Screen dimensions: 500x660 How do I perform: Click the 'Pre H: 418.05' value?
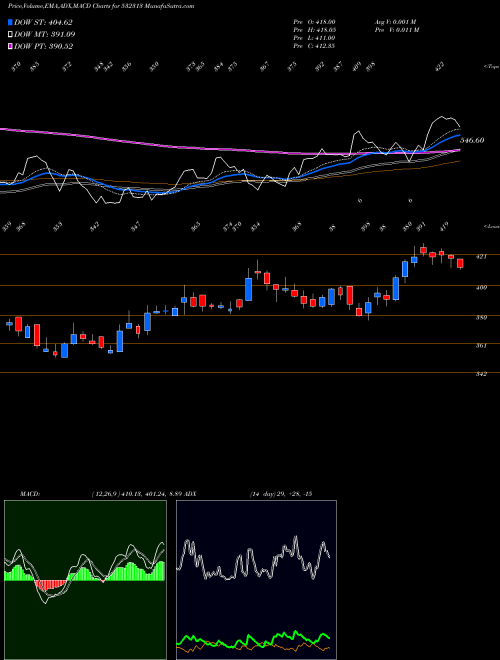[314, 30]
